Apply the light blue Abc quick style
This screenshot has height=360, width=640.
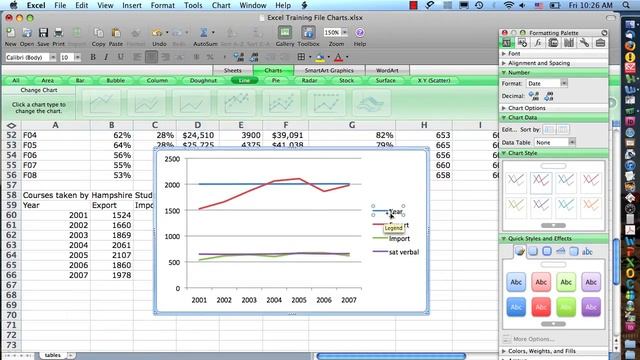(x=516, y=282)
